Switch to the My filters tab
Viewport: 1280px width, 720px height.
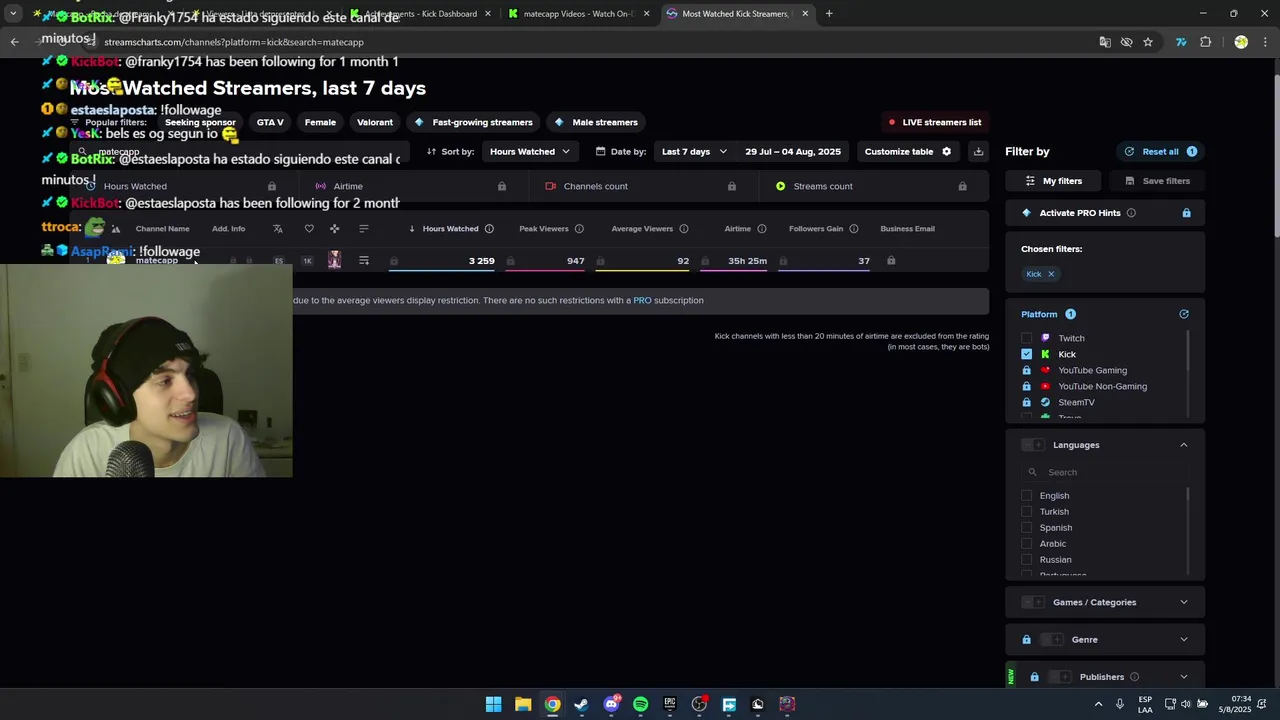pyautogui.click(x=1054, y=181)
